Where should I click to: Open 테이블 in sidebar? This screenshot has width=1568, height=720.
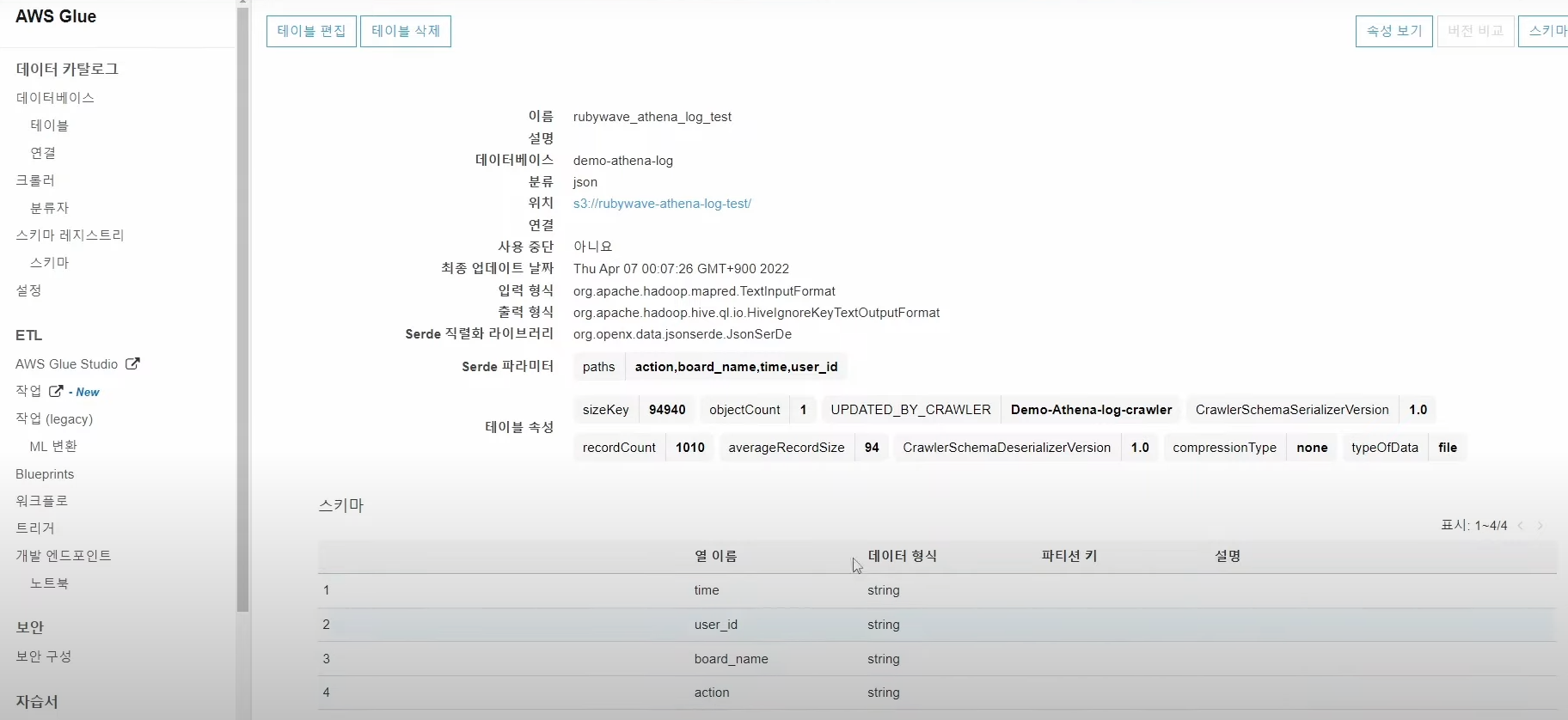tap(49, 125)
